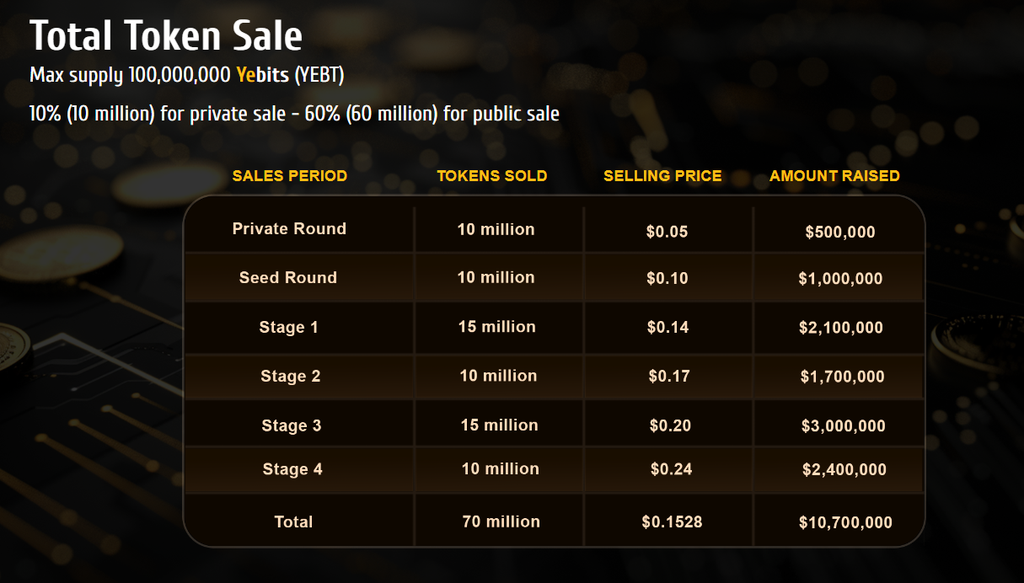This screenshot has height=583, width=1024.
Task: Select the Stage 1 row label
Action: [289, 327]
